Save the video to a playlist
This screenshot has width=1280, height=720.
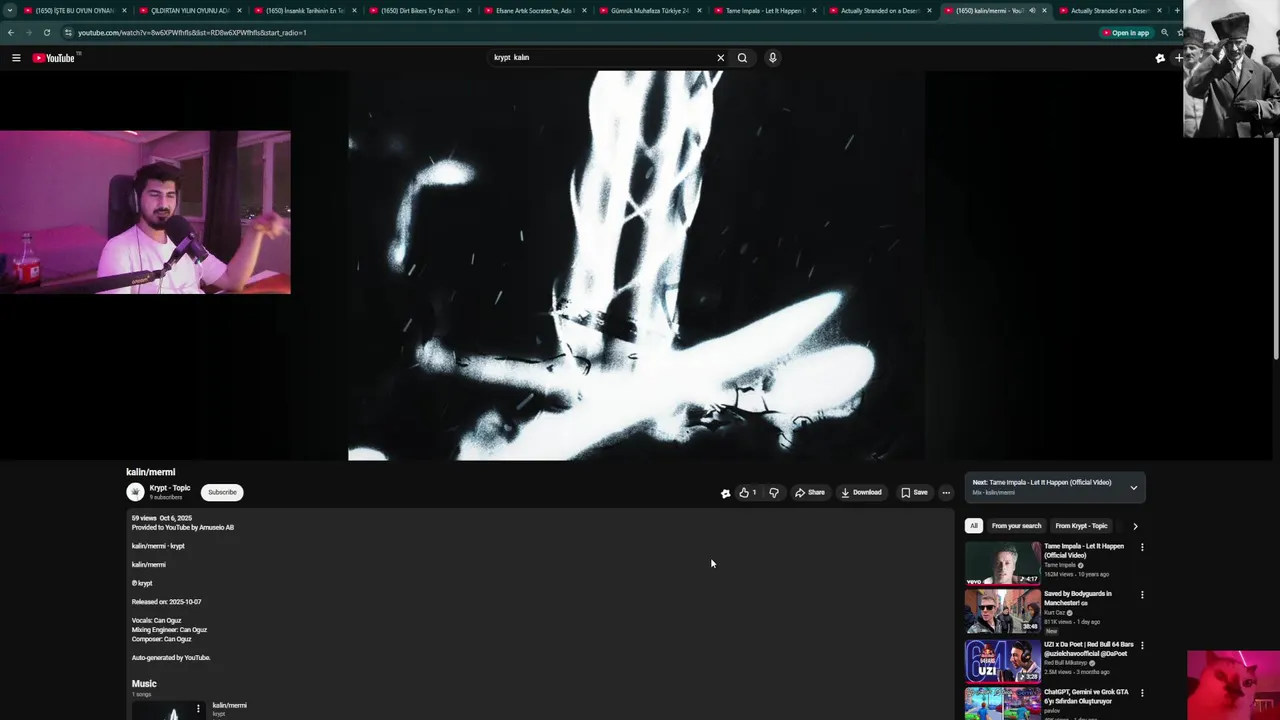pos(914,492)
